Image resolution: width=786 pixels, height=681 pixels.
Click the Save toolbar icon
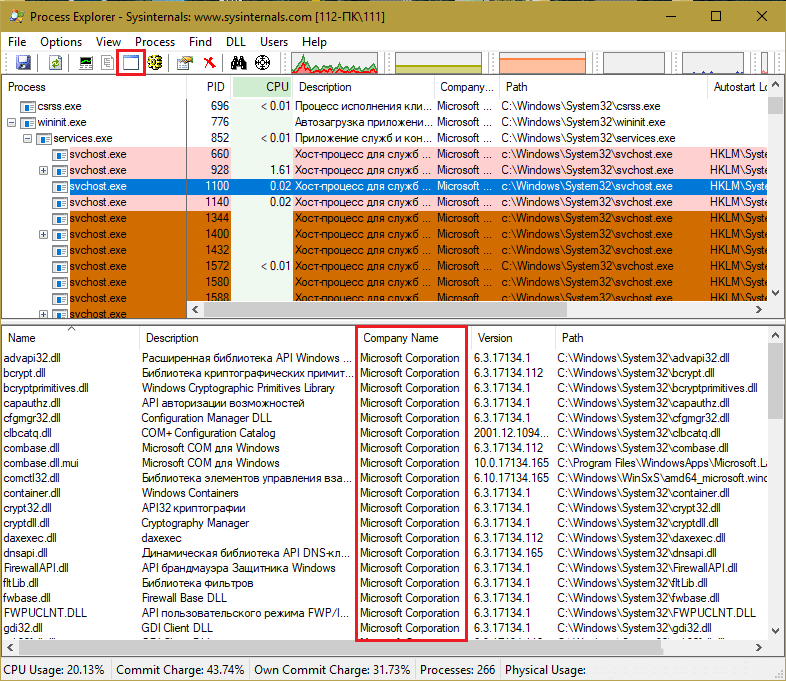24,63
